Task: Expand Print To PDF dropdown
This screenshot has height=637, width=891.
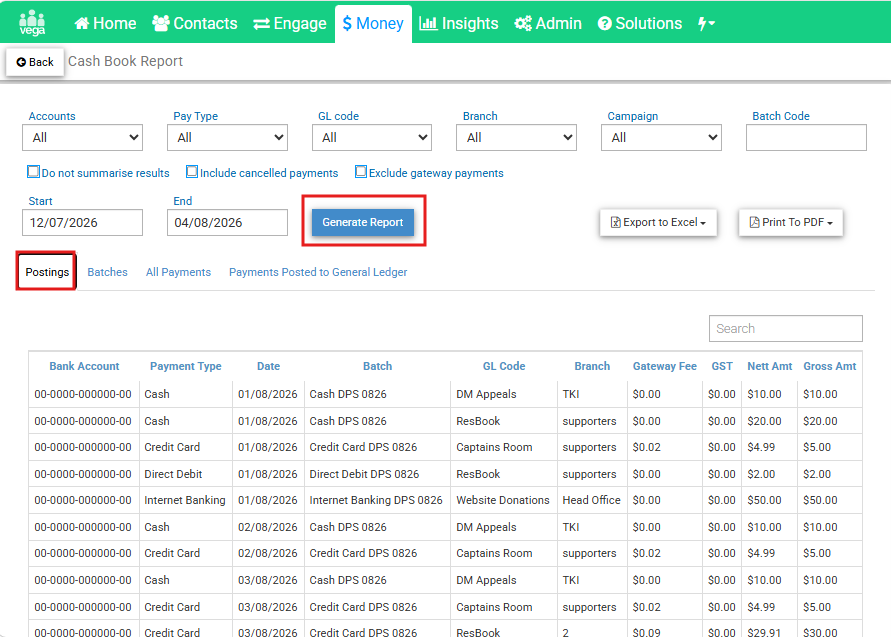Action: click(x=791, y=222)
